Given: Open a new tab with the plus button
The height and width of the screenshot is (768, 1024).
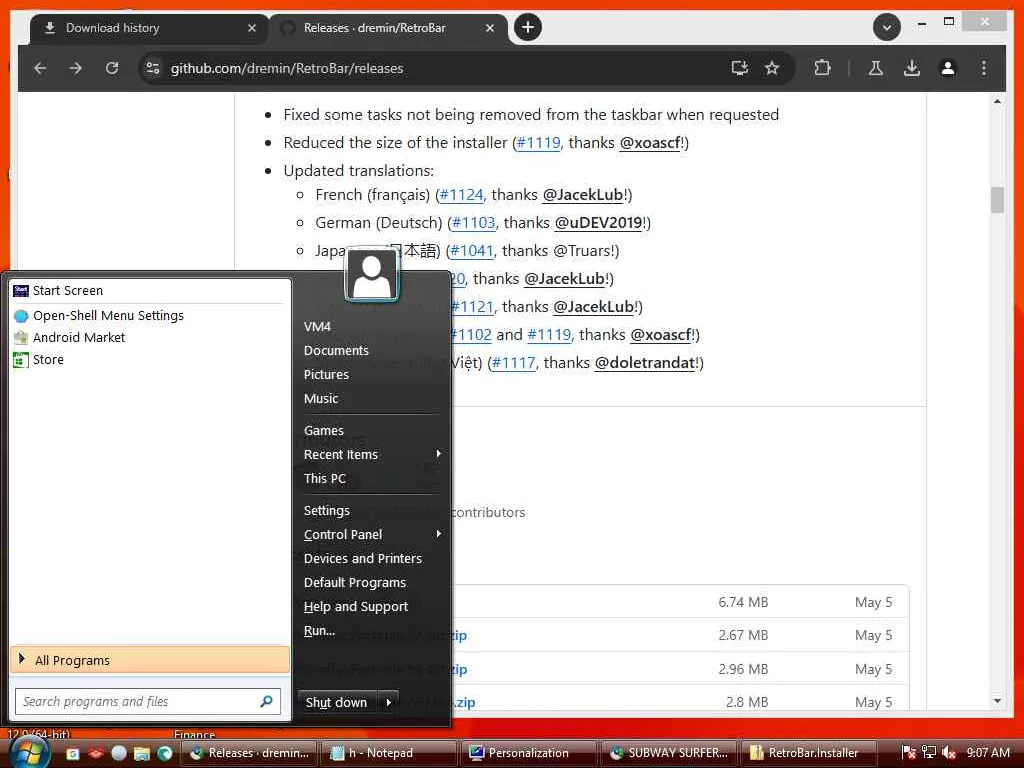Looking at the screenshot, I should pyautogui.click(x=528, y=27).
